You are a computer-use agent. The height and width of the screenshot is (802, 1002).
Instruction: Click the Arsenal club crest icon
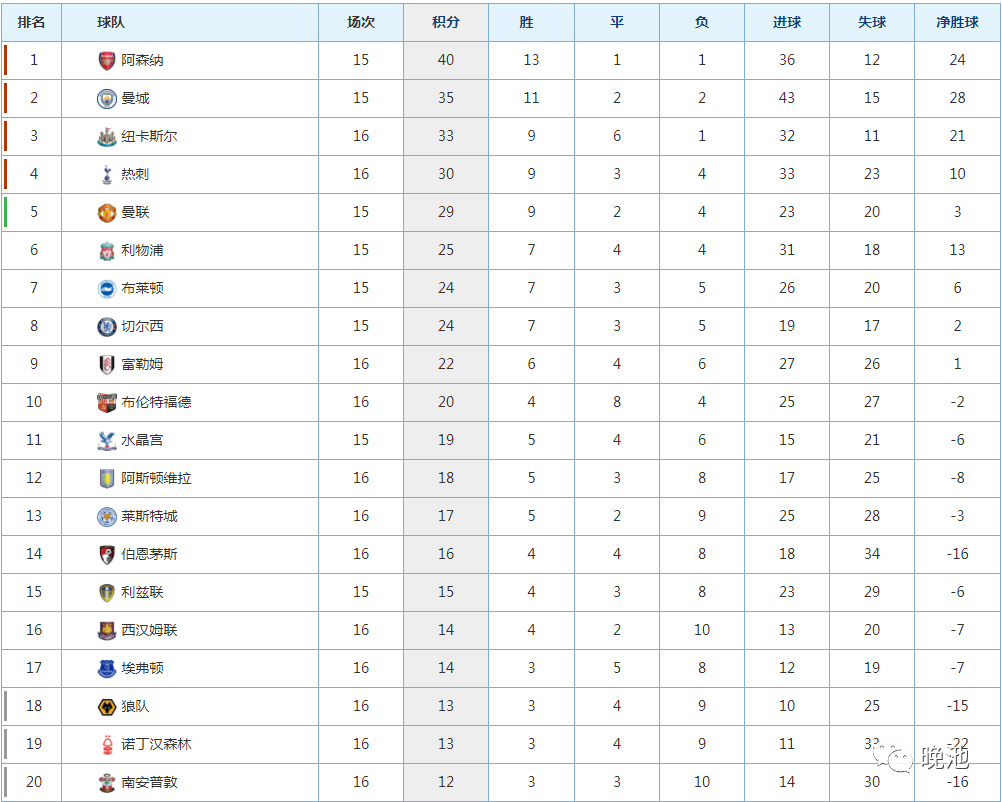[107, 60]
